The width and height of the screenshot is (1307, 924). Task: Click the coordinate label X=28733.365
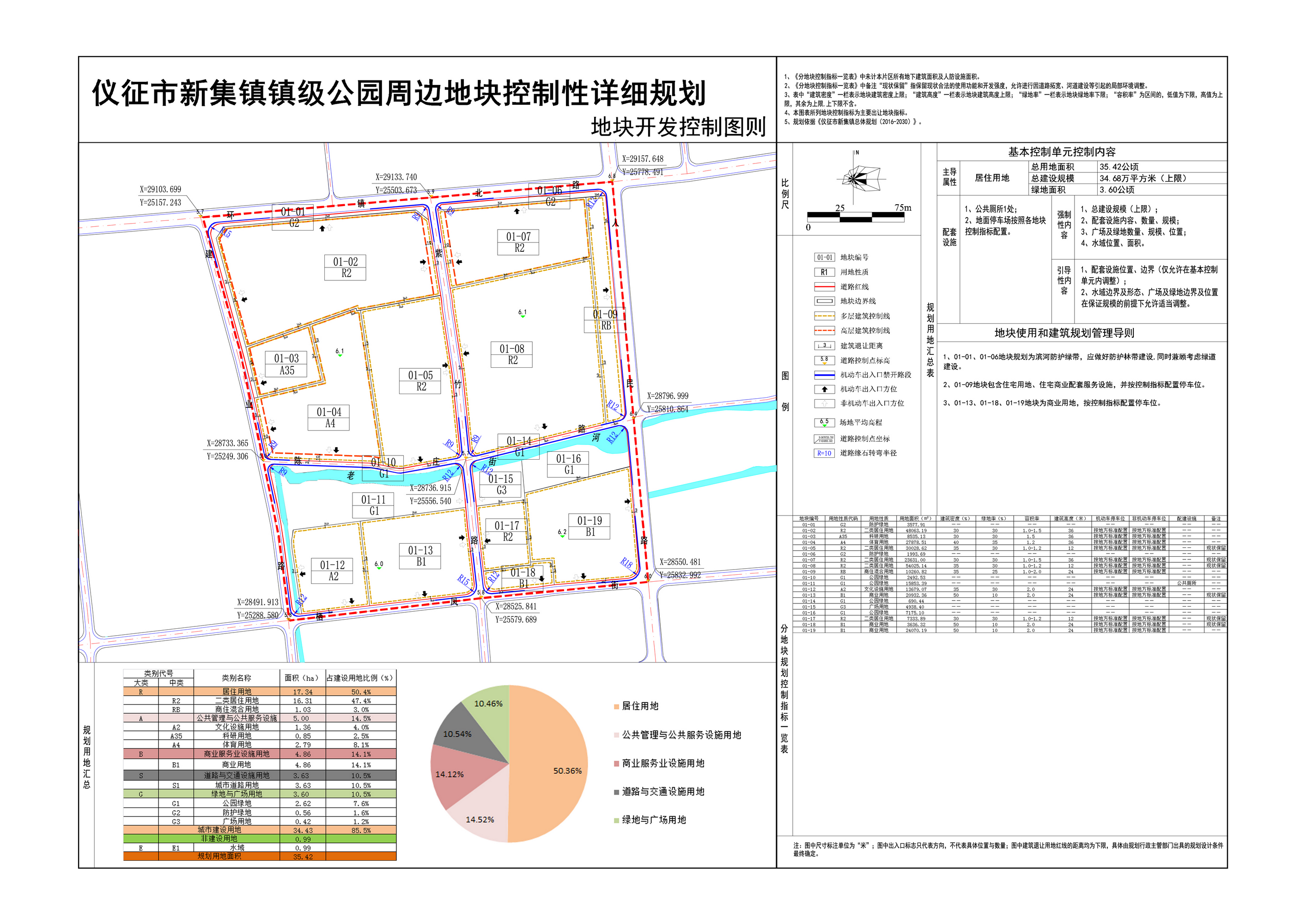(x=228, y=443)
